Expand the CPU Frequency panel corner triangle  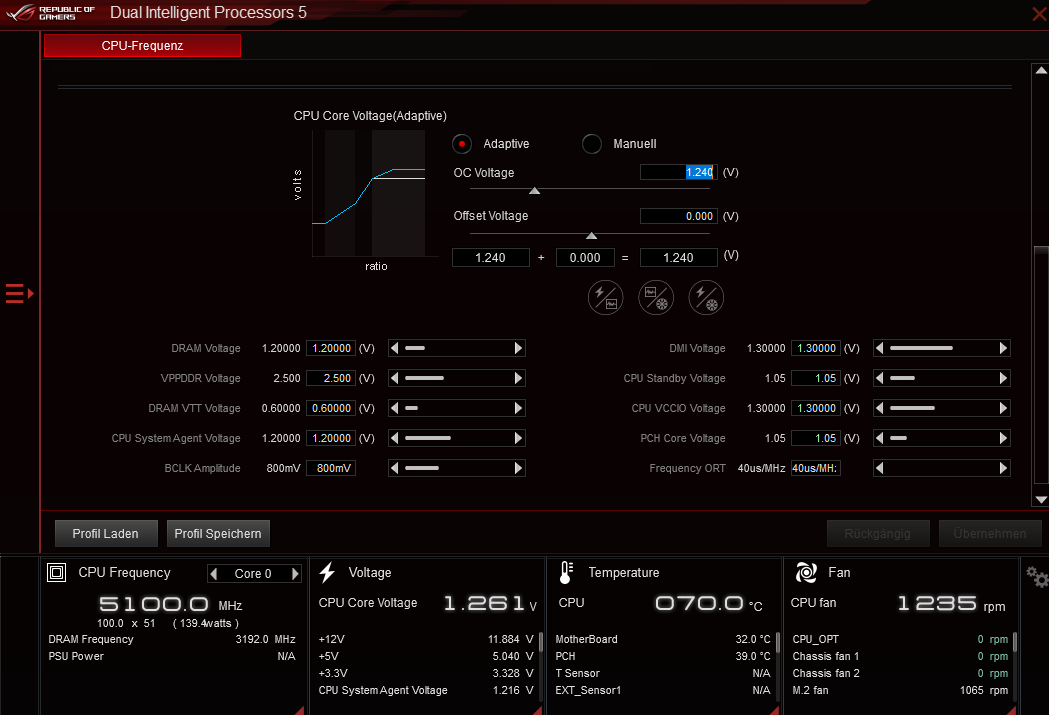(x=299, y=710)
